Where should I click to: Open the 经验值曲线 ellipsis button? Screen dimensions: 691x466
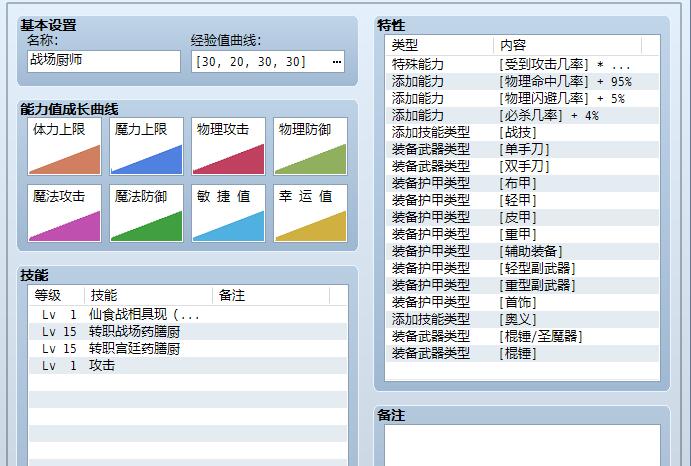coord(337,62)
